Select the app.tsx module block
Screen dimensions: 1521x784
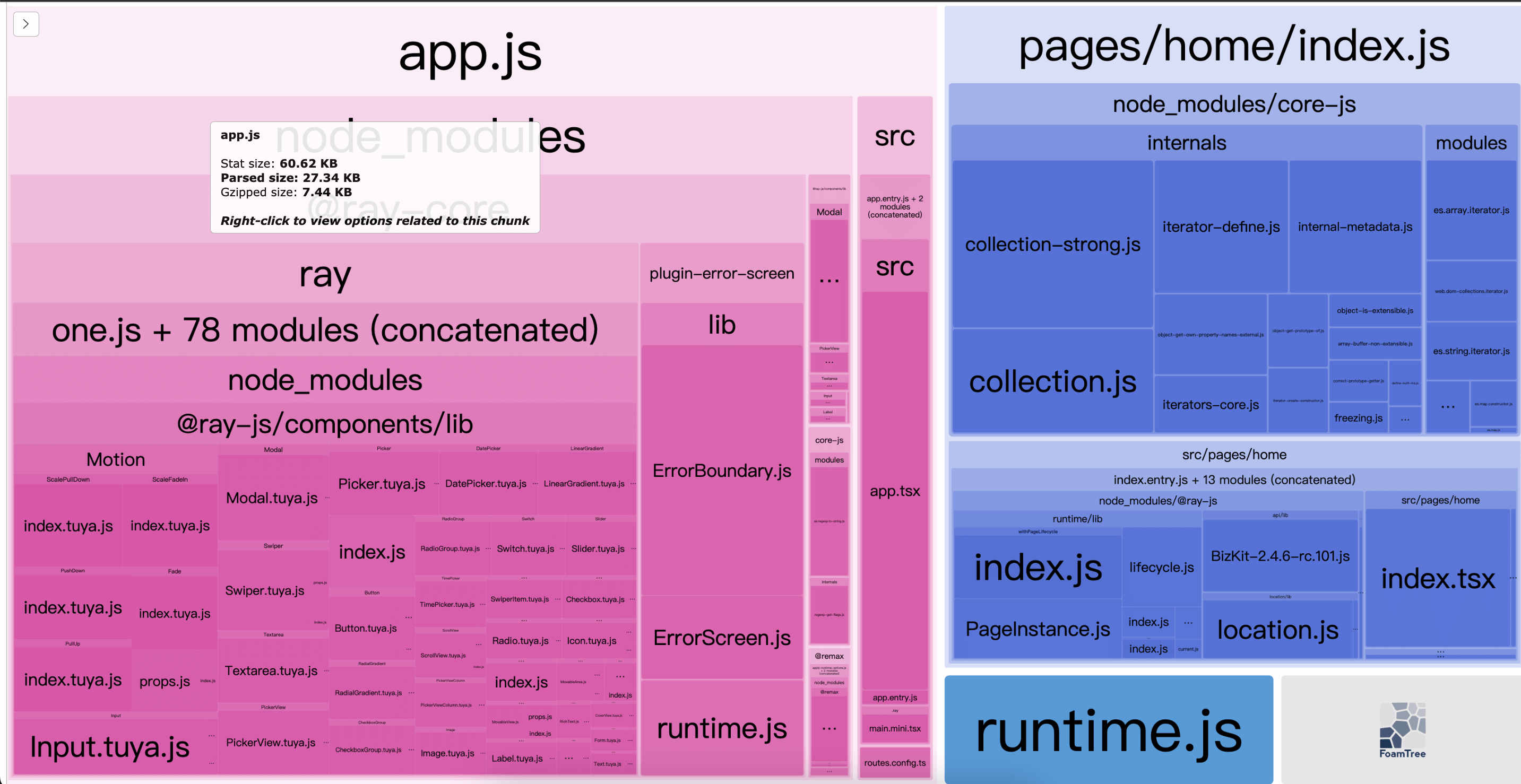click(x=895, y=491)
